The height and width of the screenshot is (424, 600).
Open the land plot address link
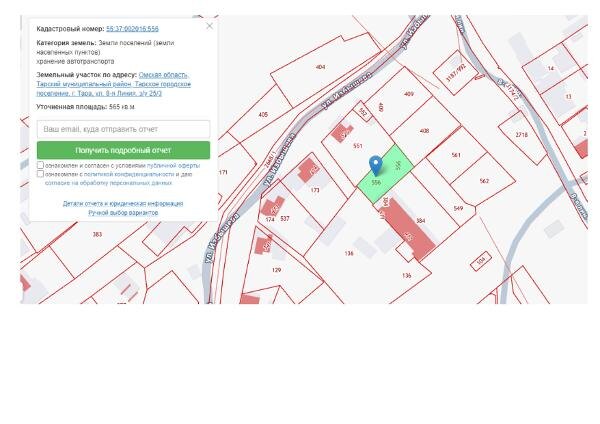[114, 84]
